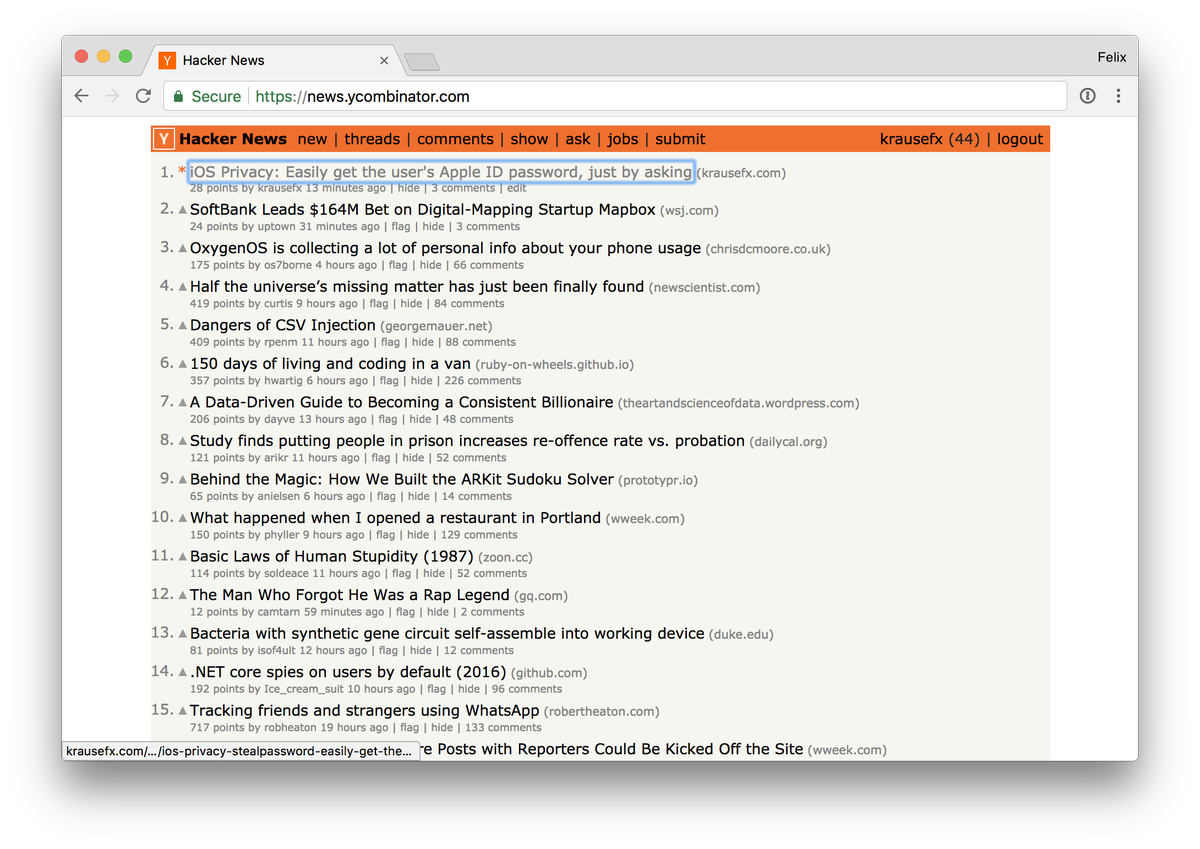View the 3 comments on the iOS Privacy story
1200x849 pixels.
coord(463,188)
